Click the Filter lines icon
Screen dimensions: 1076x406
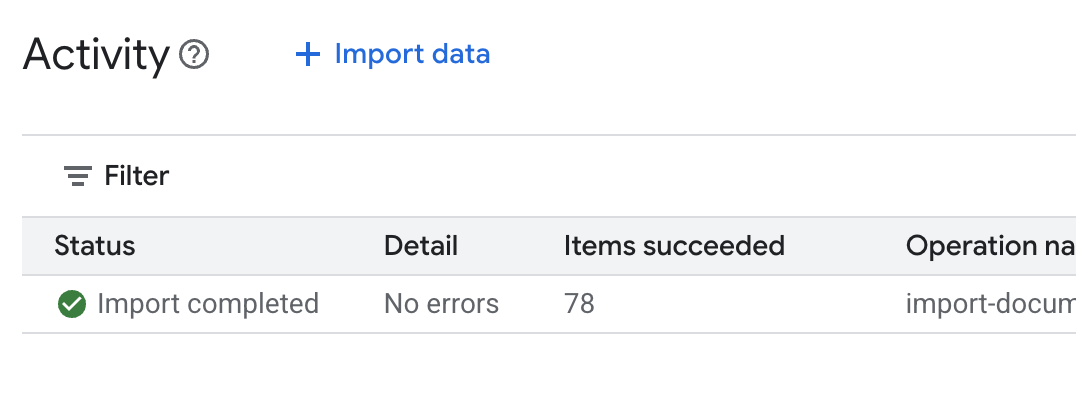click(77, 177)
